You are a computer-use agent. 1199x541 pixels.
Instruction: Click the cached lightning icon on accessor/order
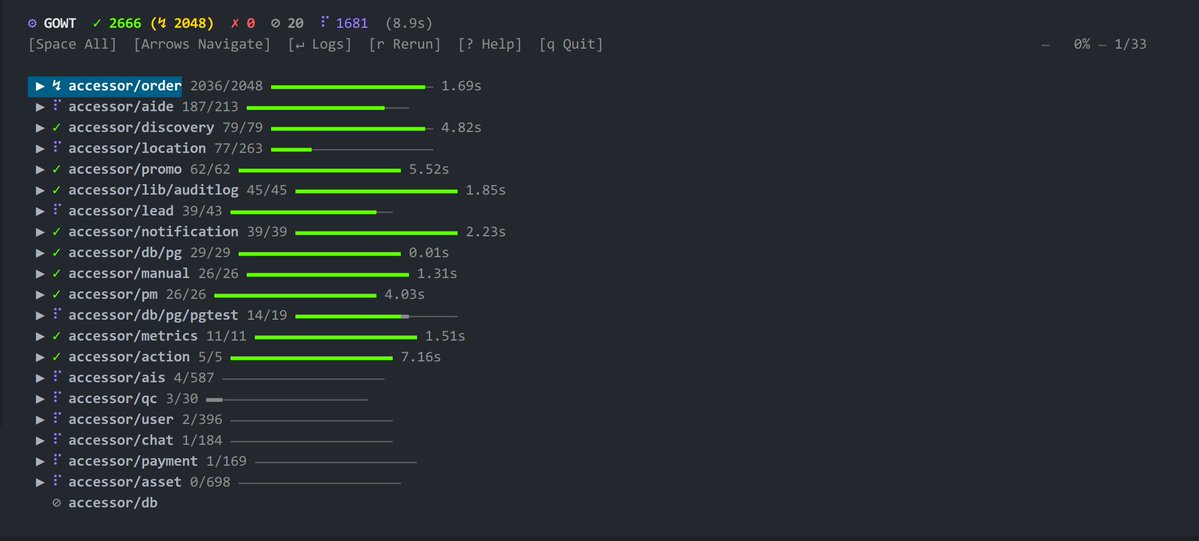tap(57, 86)
